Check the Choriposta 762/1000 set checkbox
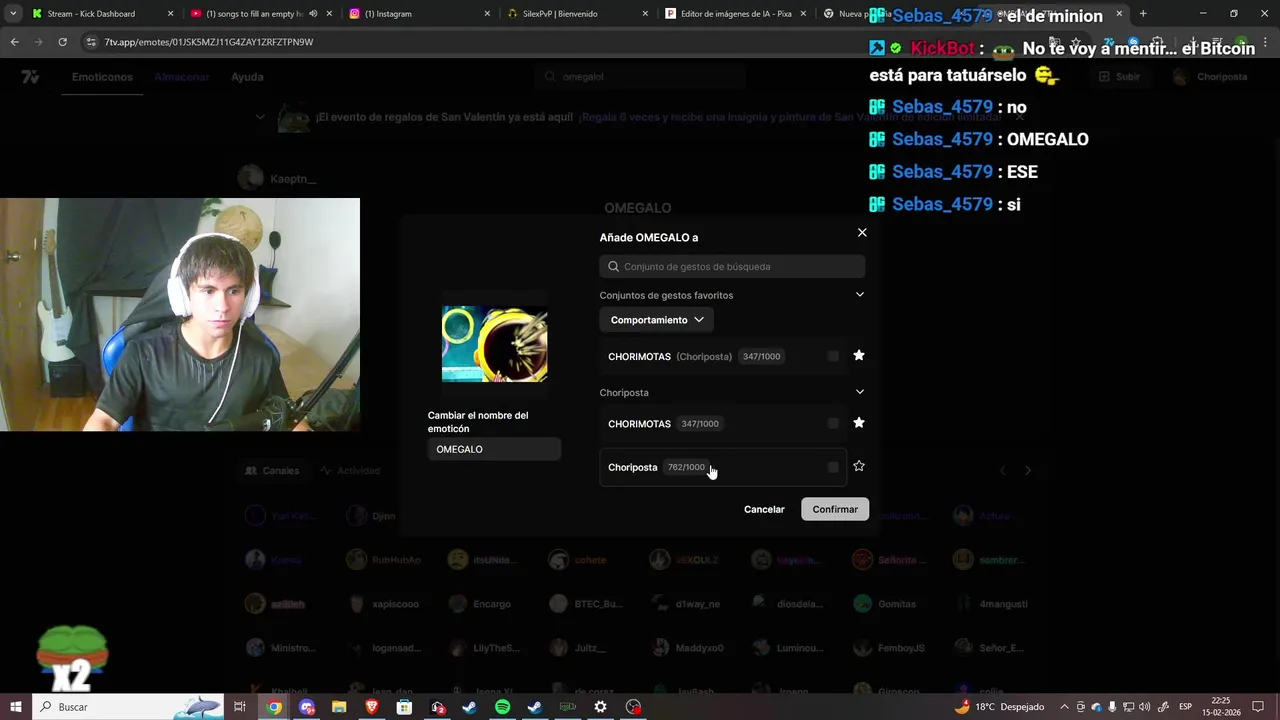Viewport: 1280px width, 720px height. pyautogui.click(x=833, y=467)
